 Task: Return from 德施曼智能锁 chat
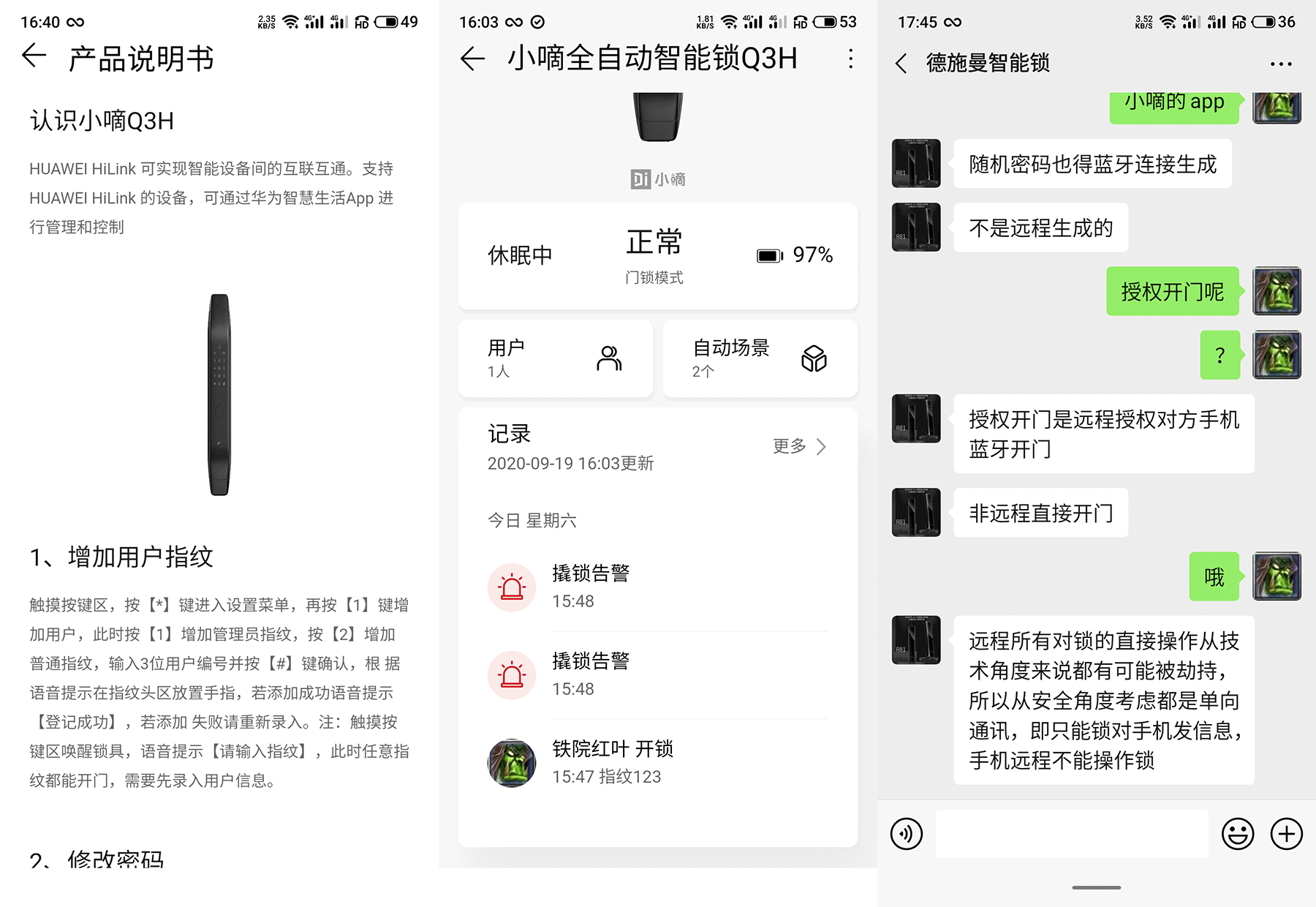tap(901, 64)
